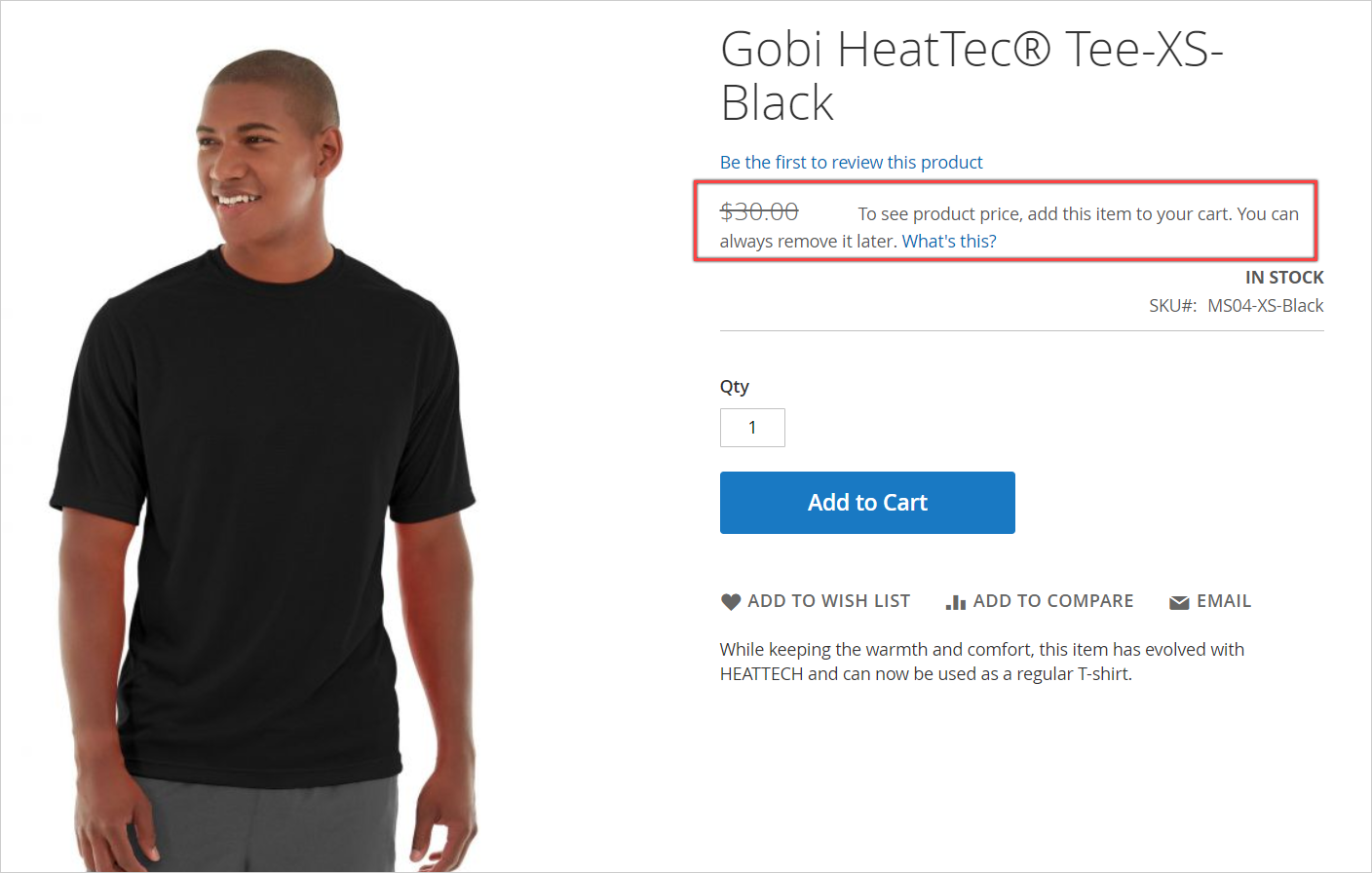Click the struck-through $30.00 price
The image size is (1372, 873).
click(x=759, y=212)
